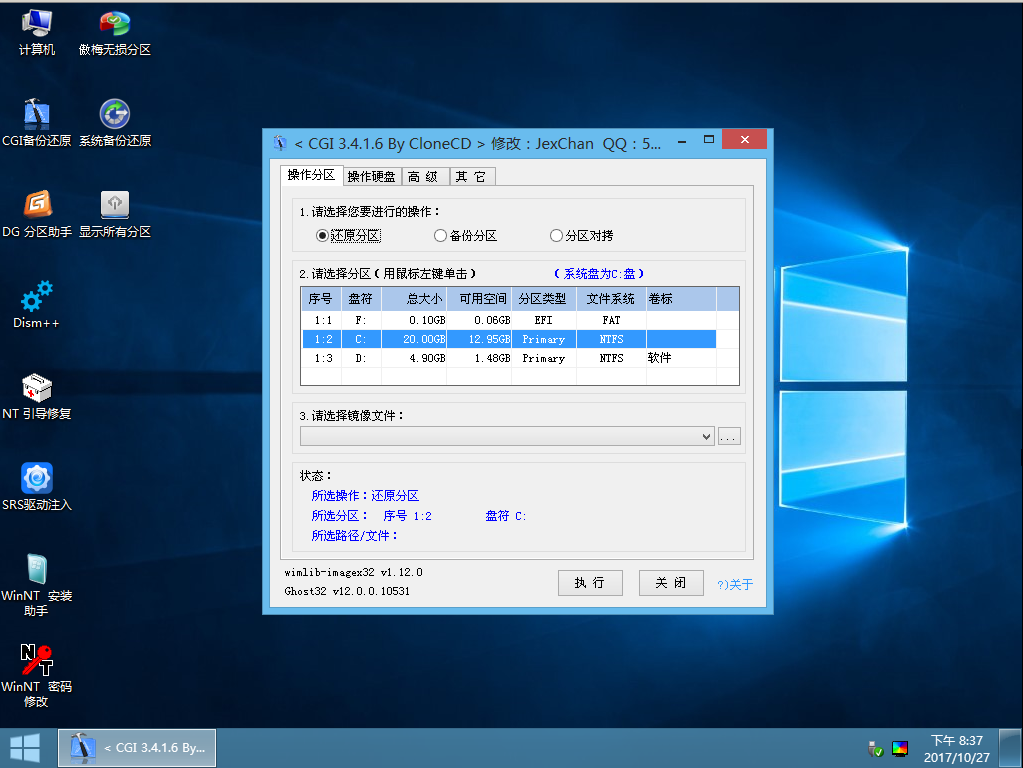The width and height of the screenshot is (1023, 768).
Task: Select the 分区对拷 radio button
Action: [556, 236]
